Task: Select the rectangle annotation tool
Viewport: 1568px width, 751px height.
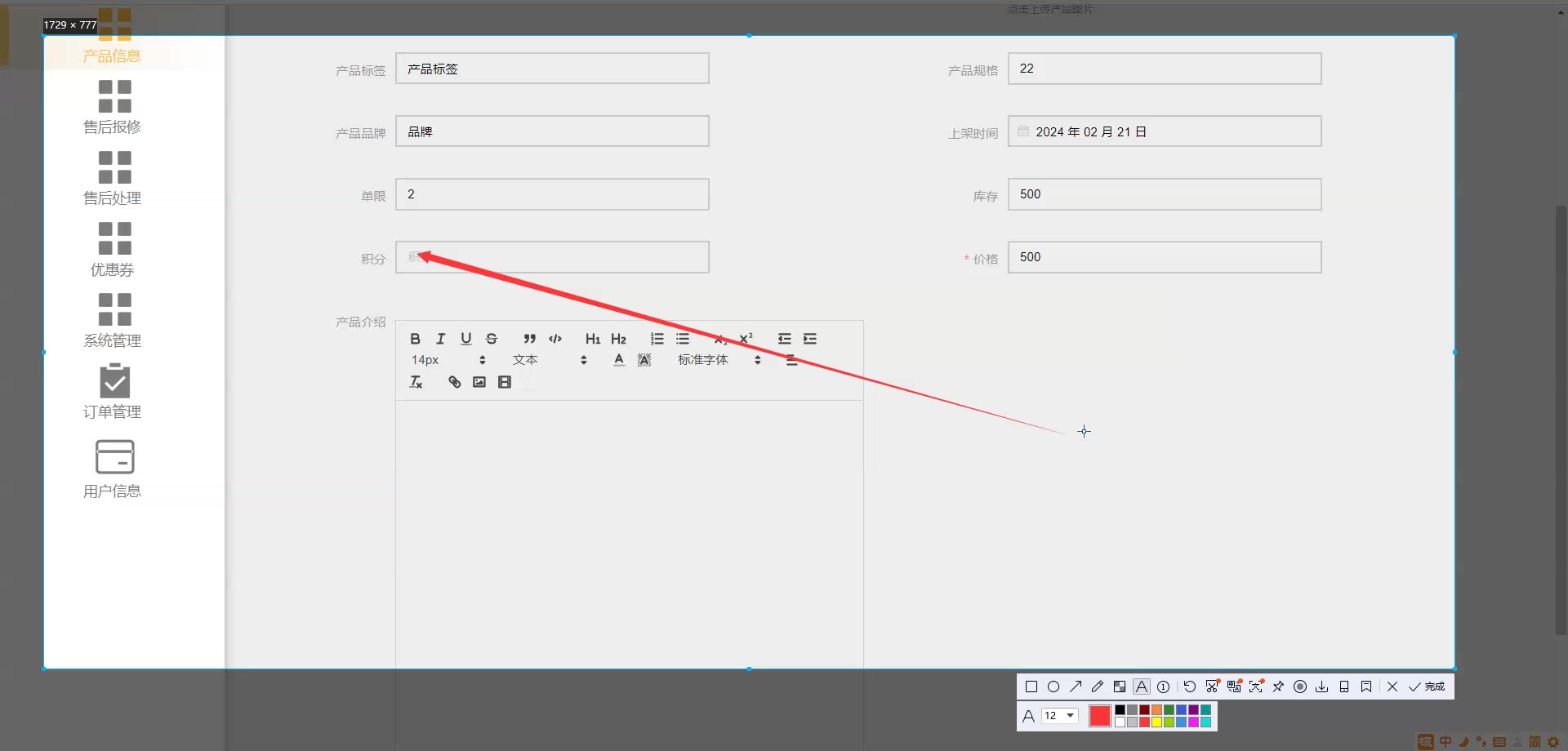Action: [1031, 687]
